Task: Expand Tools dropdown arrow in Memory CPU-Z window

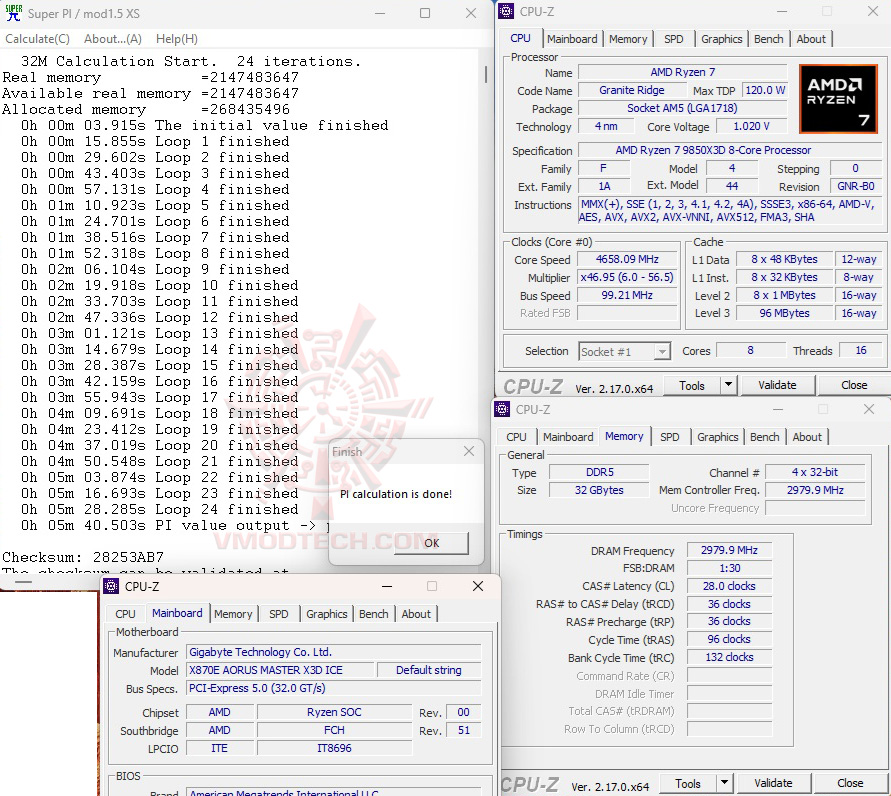Action: pos(725,784)
